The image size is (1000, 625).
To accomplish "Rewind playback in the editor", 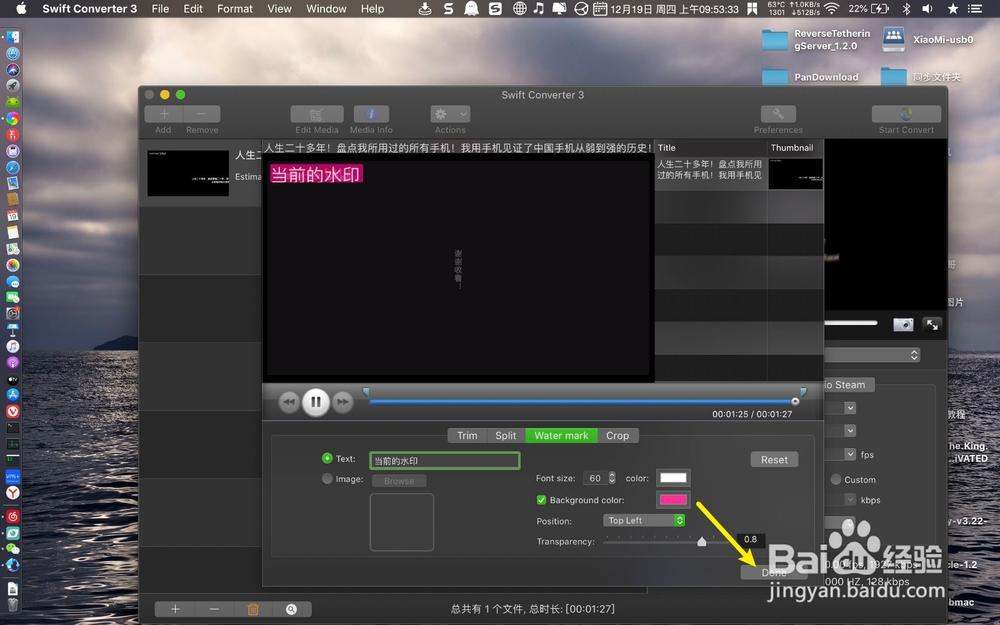I will [289, 402].
